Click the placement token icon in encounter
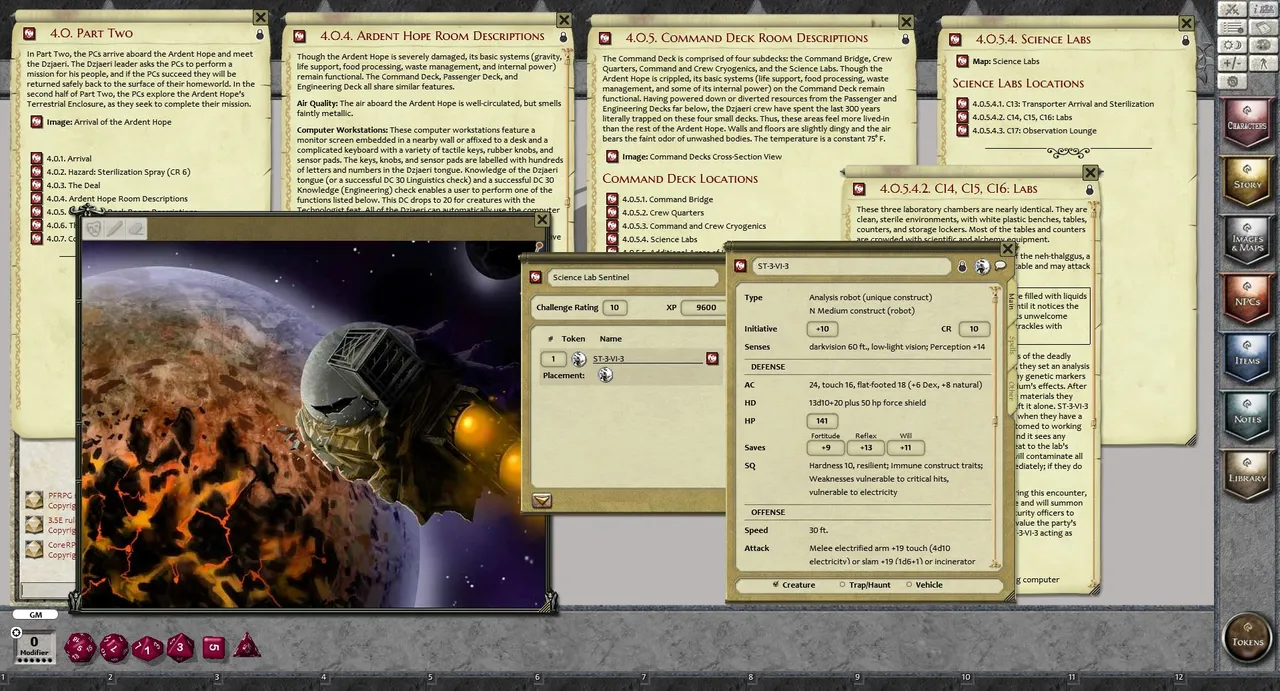 tap(605, 375)
